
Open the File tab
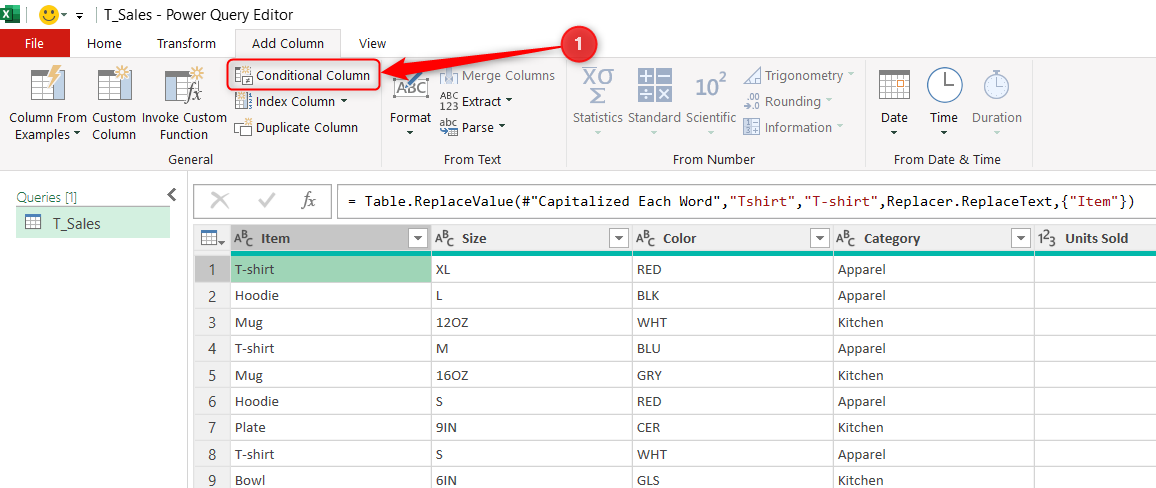tap(35, 43)
